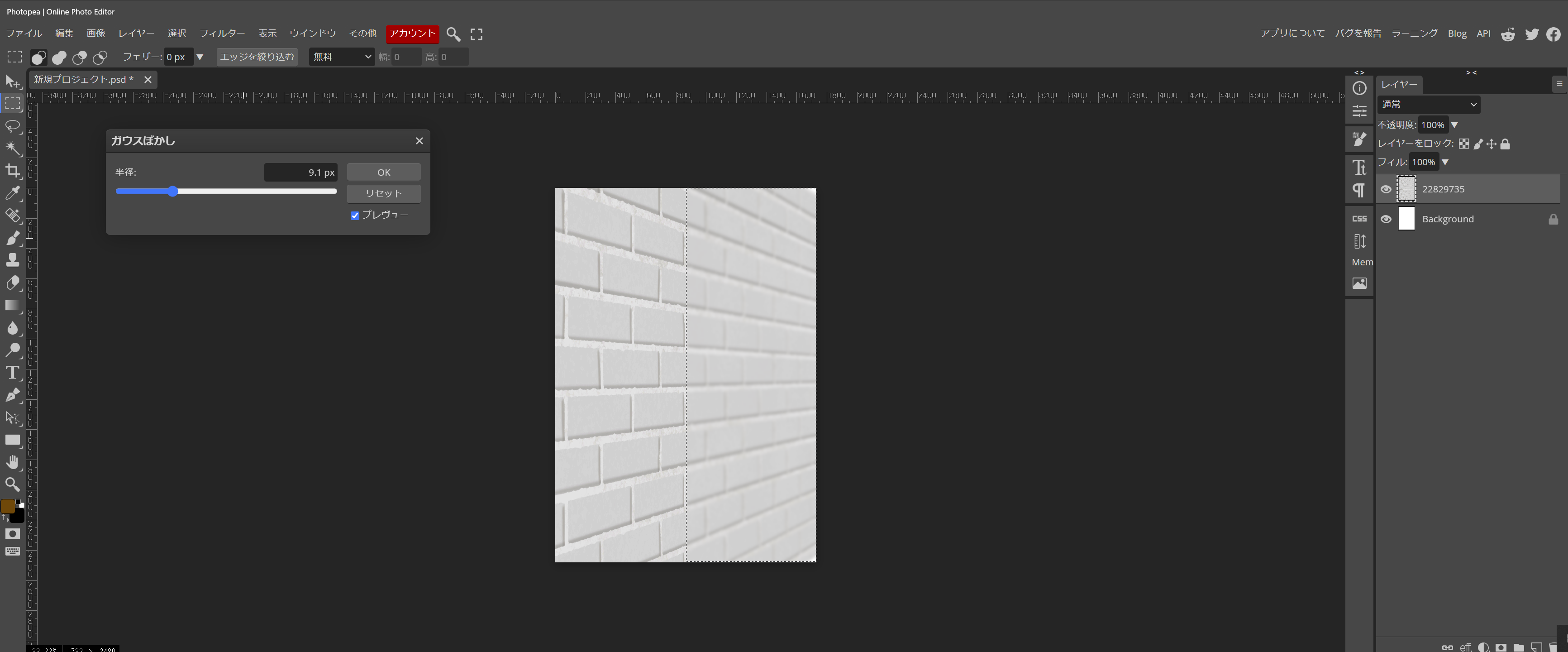1568x652 pixels.
Task: Open the 通常 blend mode dropdown
Action: tap(1428, 105)
